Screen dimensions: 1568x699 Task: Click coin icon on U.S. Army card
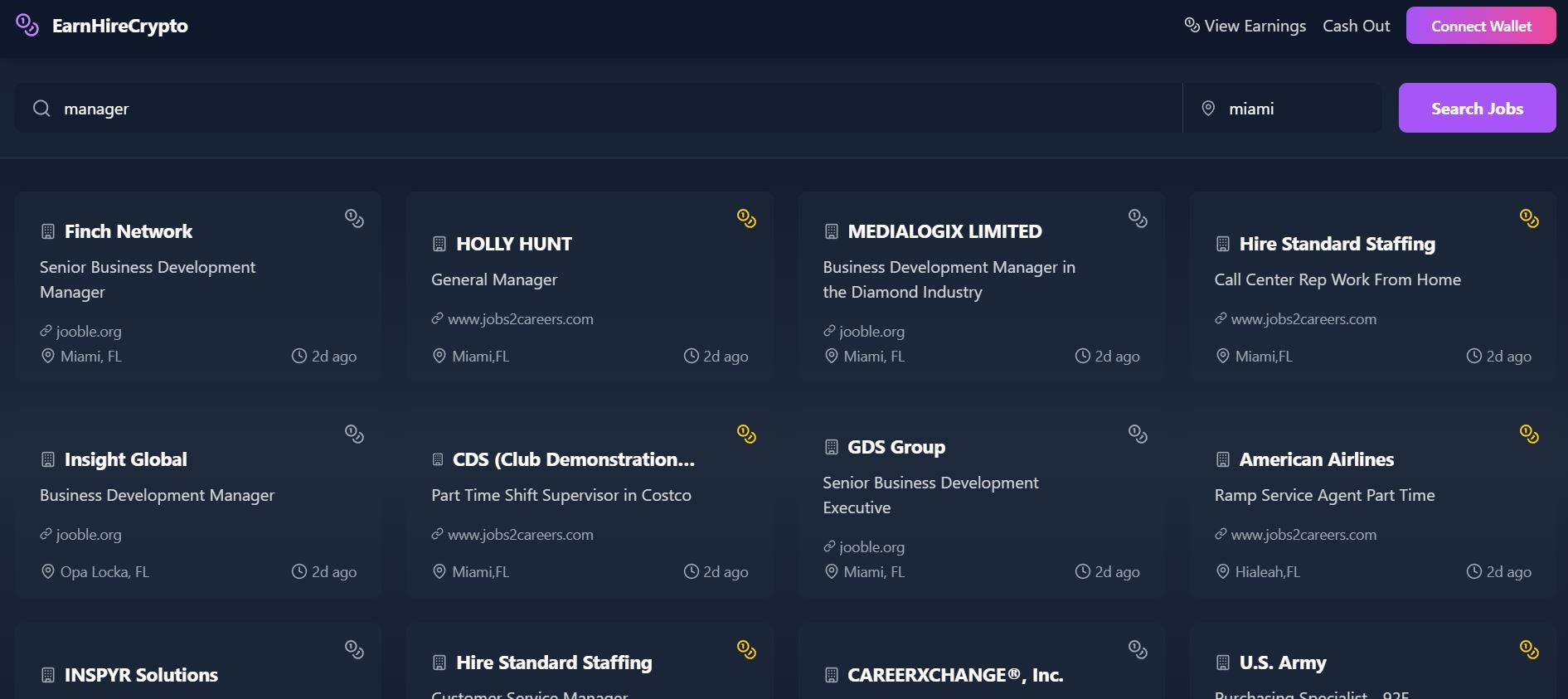(1529, 649)
